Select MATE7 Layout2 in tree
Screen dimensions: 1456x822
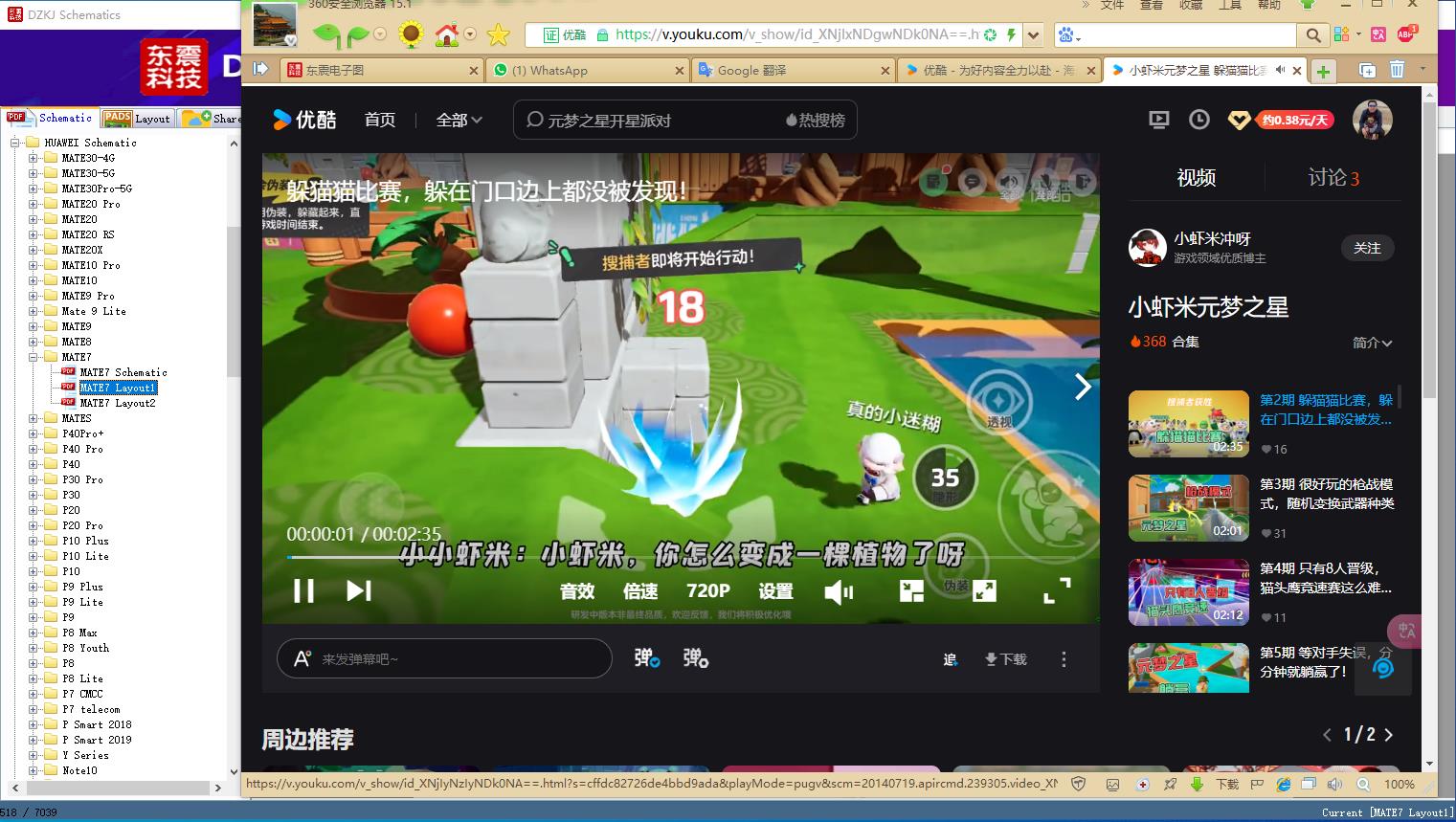(x=117, y=403)
